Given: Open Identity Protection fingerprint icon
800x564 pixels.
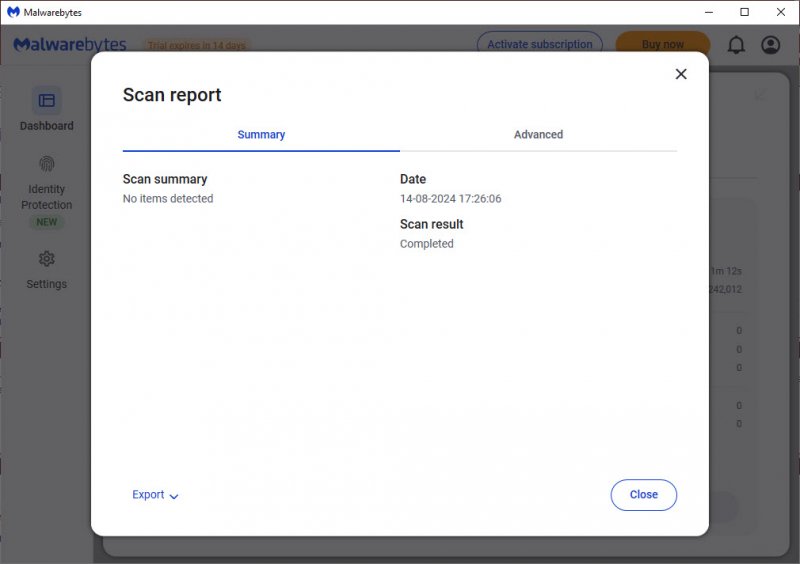Looking at the screenshot, I should pos(46,164).
